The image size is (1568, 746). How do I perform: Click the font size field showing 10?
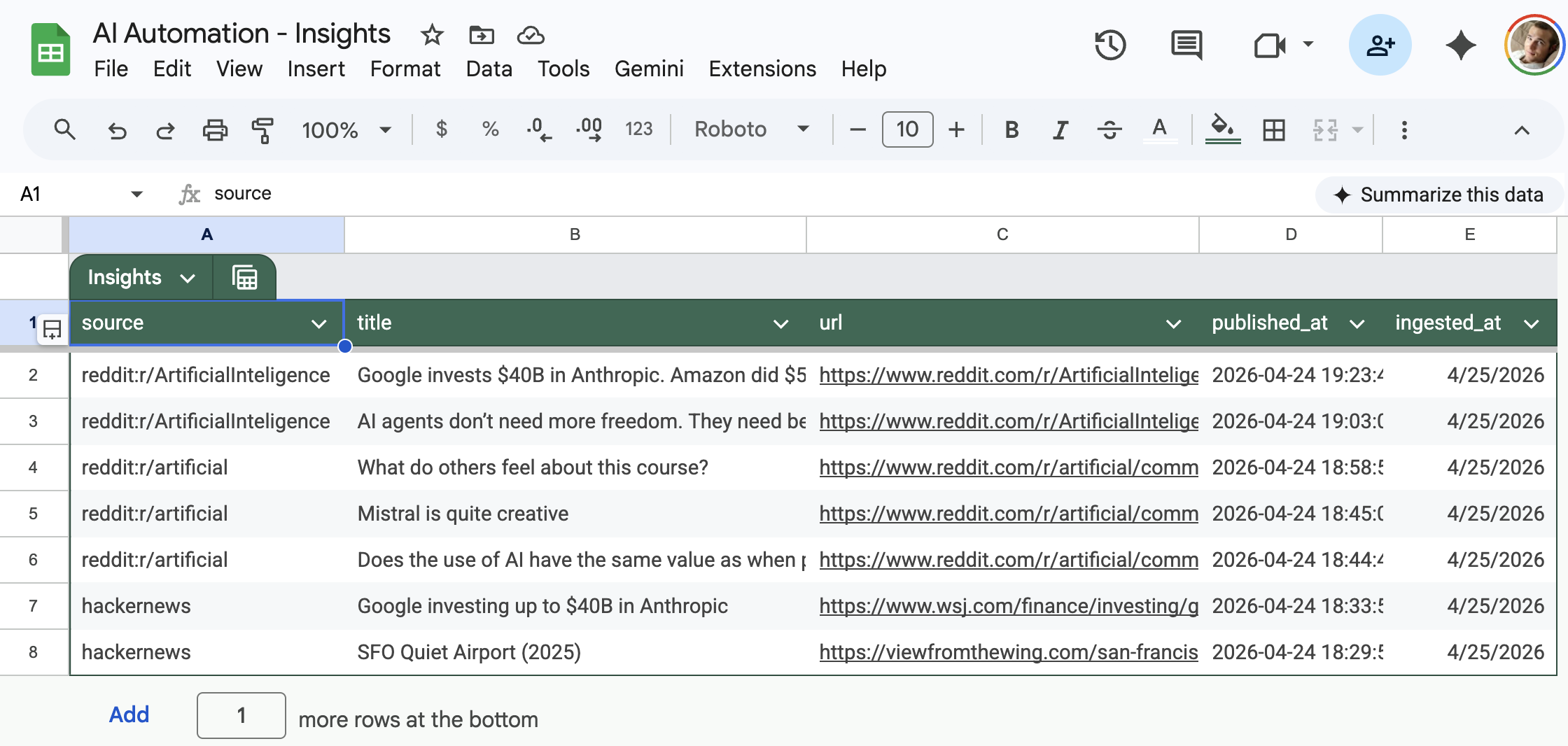coord(907,129)
